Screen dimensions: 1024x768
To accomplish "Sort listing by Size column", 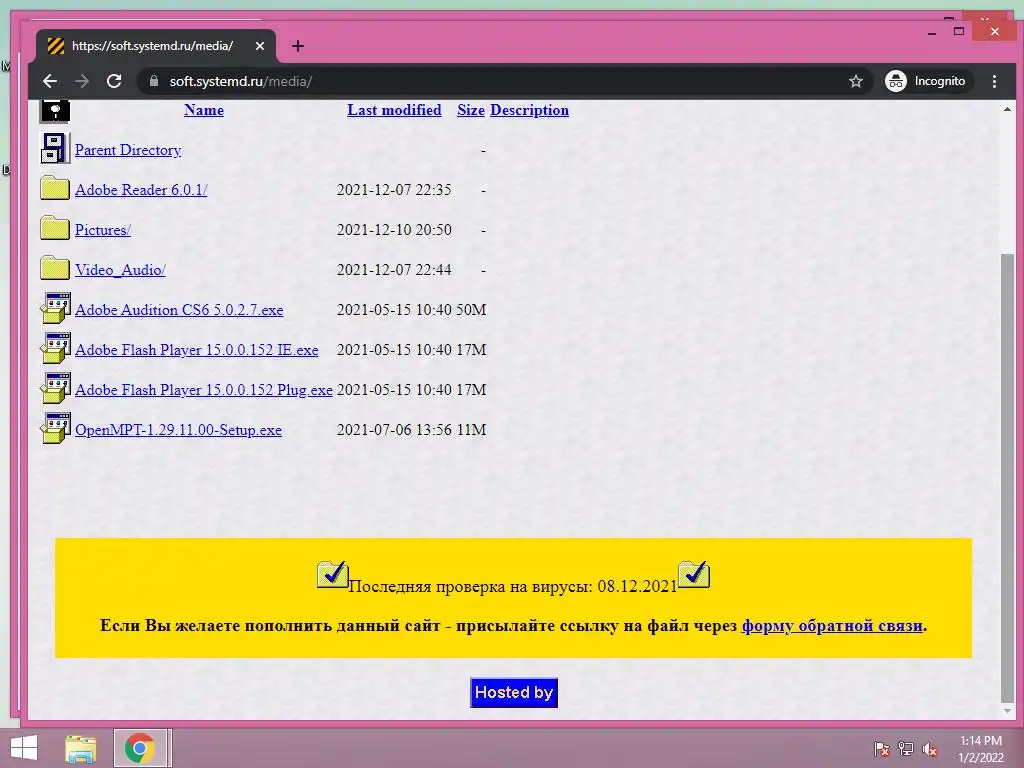I will pos(471,110).
